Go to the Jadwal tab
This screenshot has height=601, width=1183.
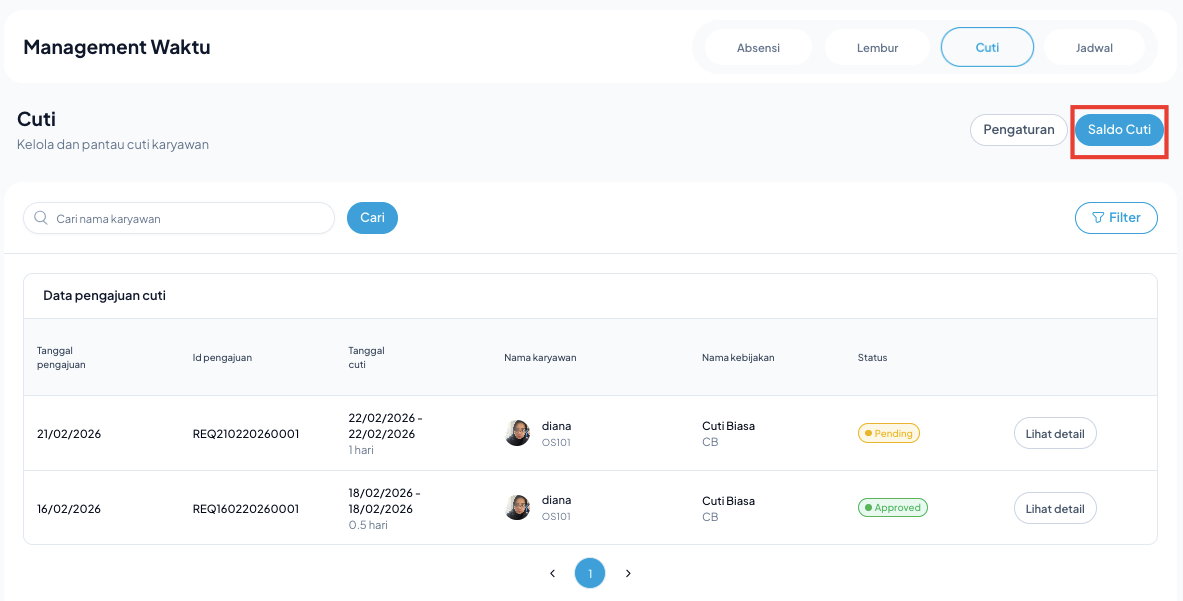pyautogui.click(x=1094, y=47)
